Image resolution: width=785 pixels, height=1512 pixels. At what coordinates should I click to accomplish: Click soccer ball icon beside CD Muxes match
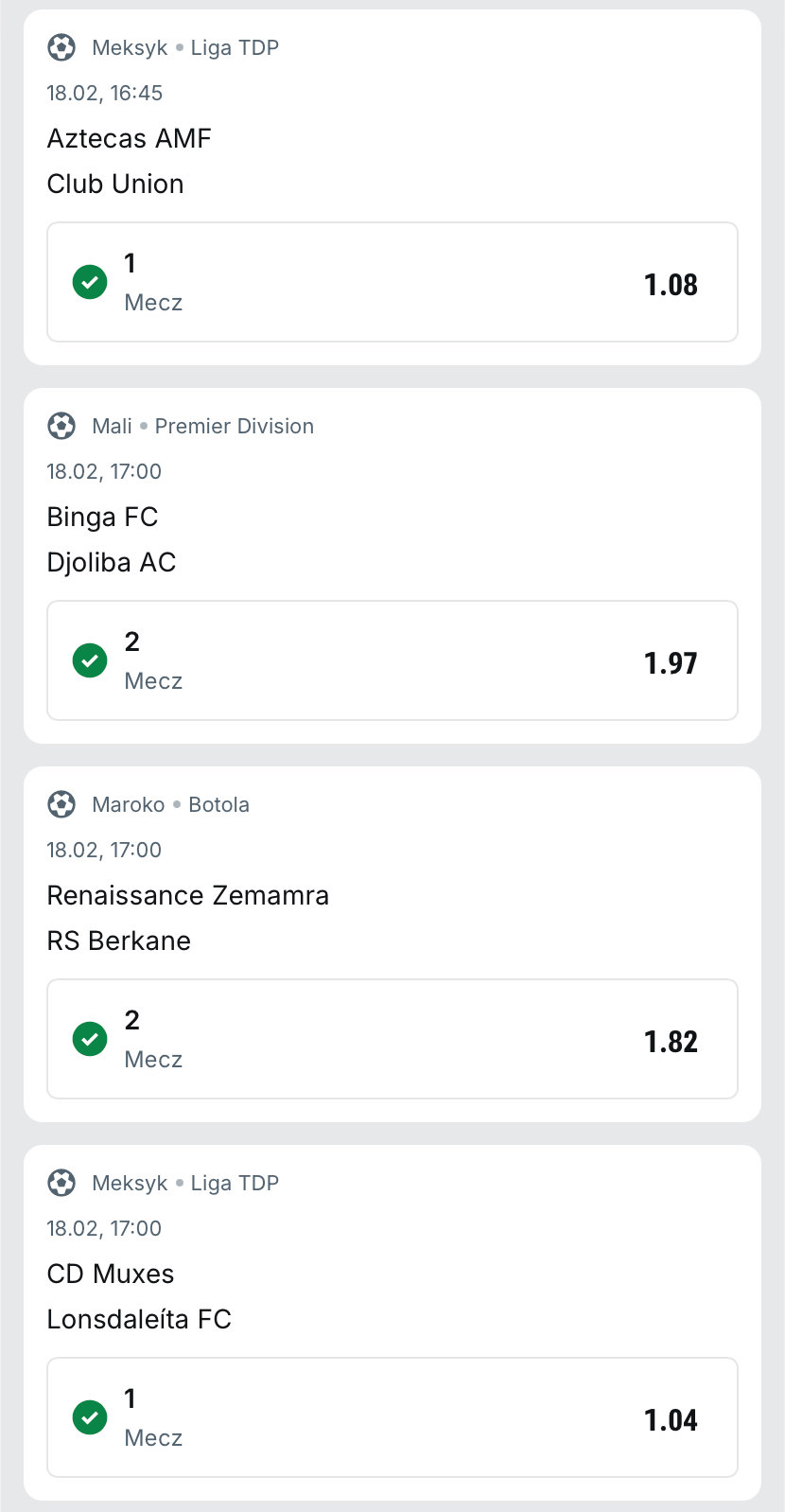(x=61, y=1183)
